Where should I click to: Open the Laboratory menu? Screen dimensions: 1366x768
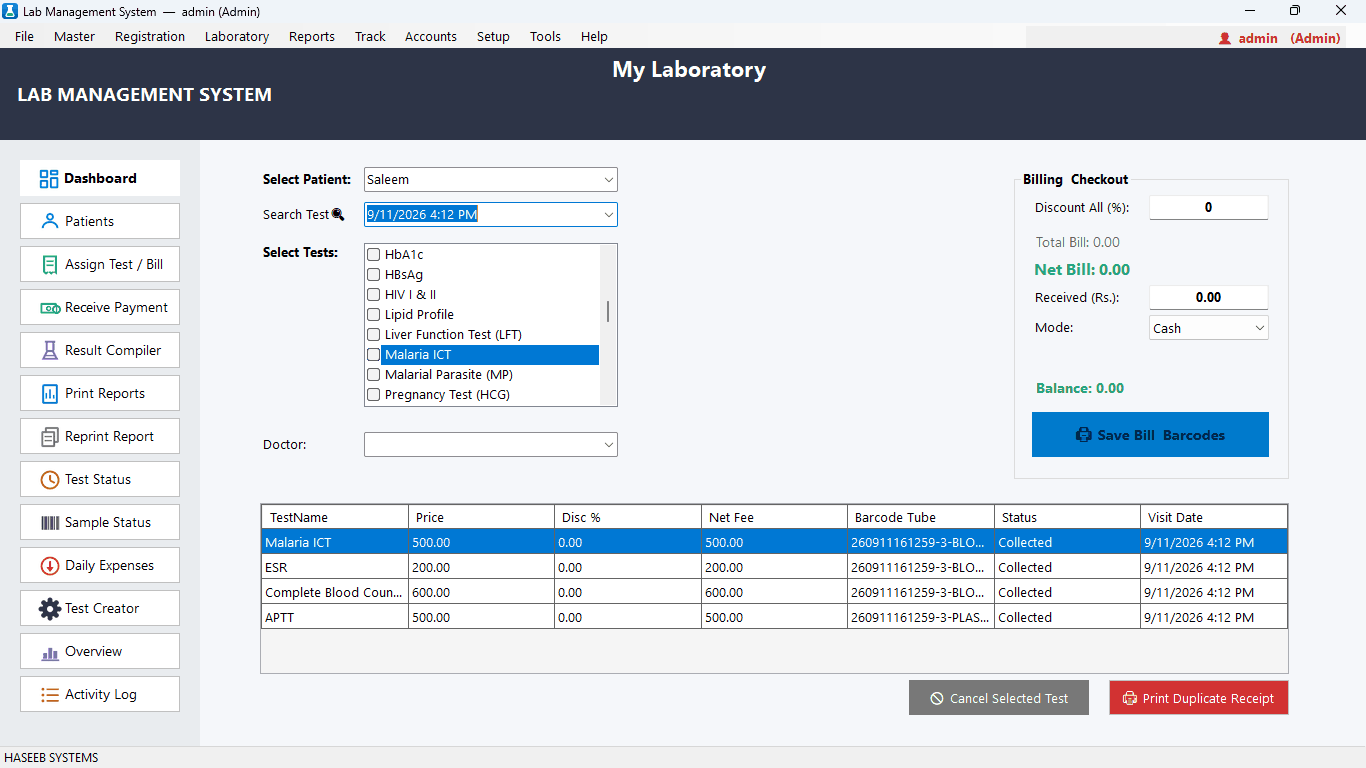click(237, 37)
